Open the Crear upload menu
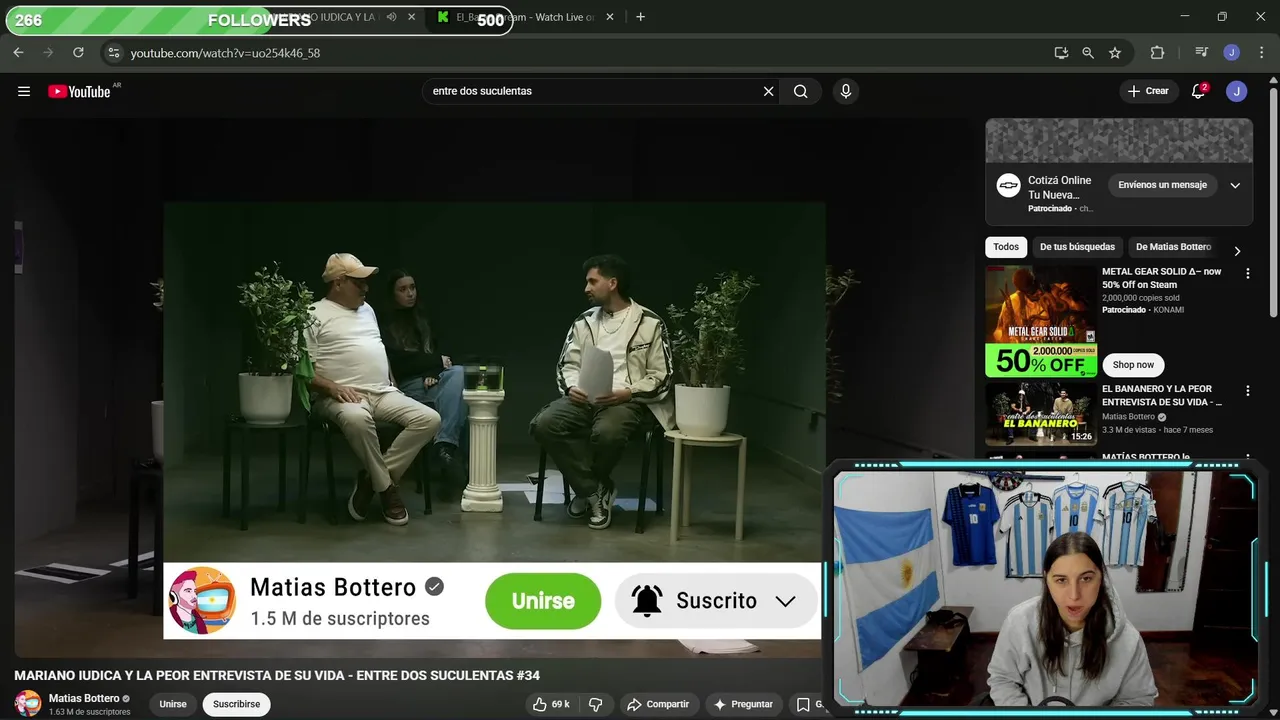This screenshot has height=720, width=1280. tap(1148, 91)
